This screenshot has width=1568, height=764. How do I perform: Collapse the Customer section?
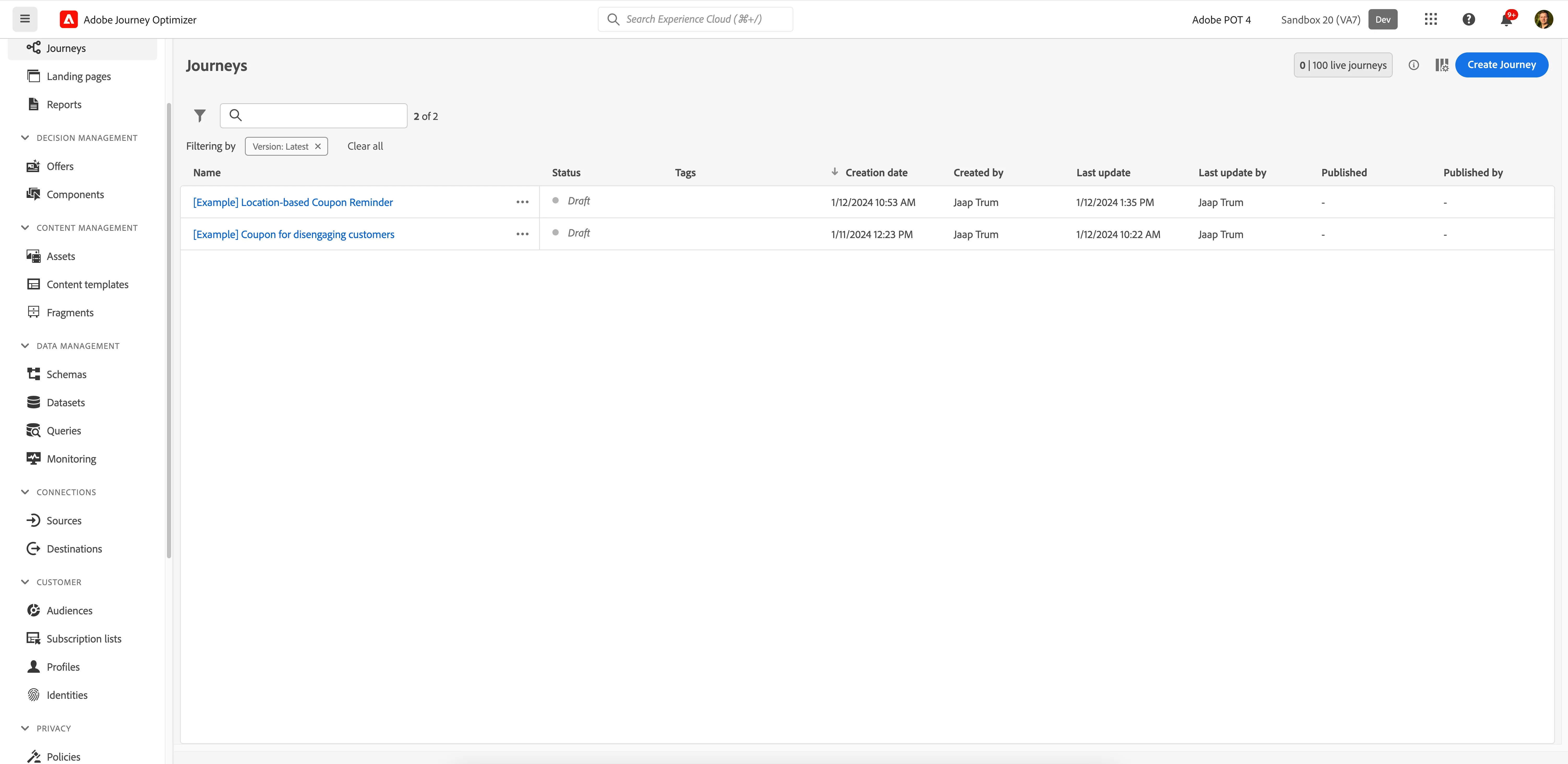25,582
